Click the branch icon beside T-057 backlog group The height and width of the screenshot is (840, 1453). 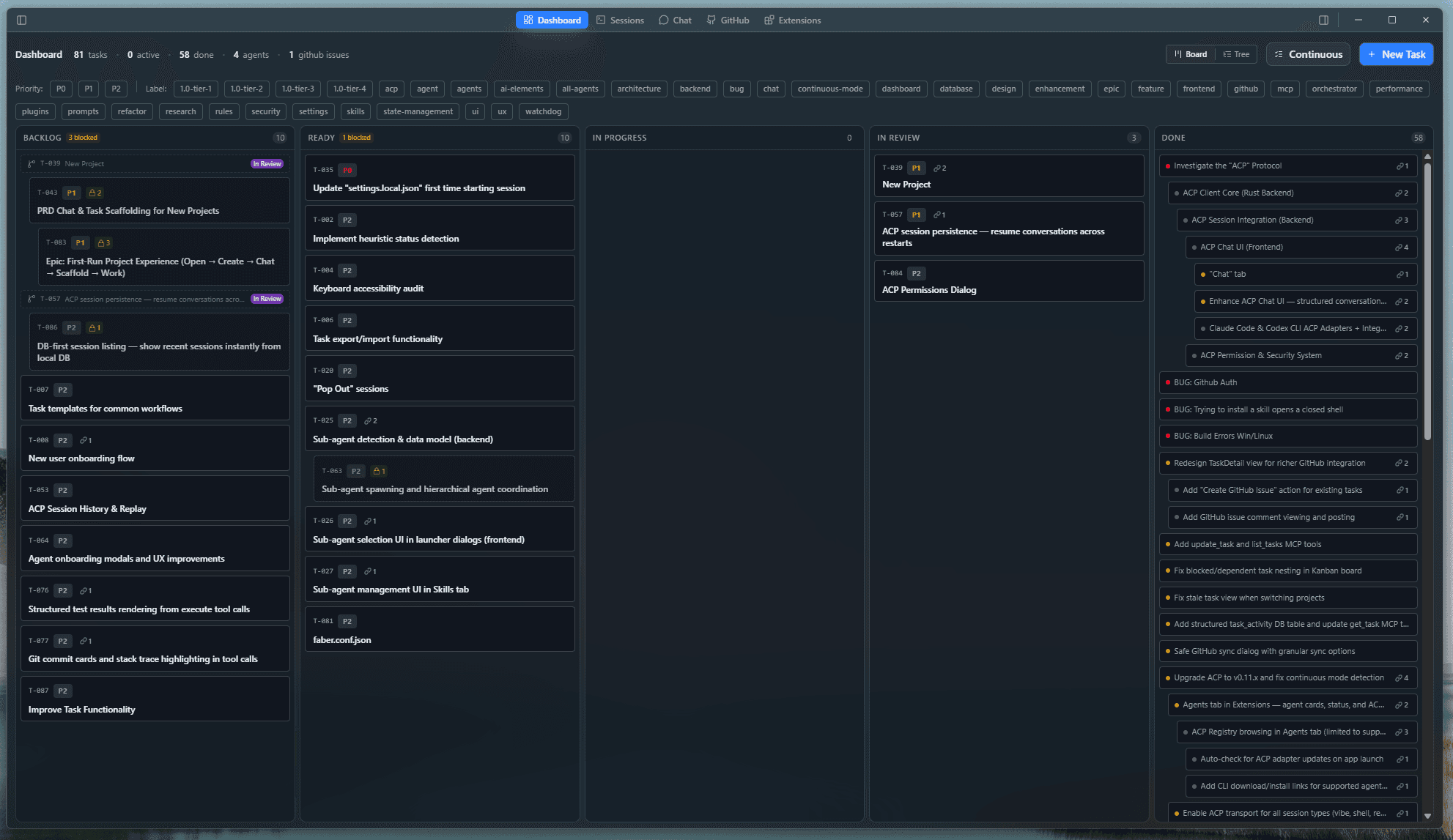point(32,299)
